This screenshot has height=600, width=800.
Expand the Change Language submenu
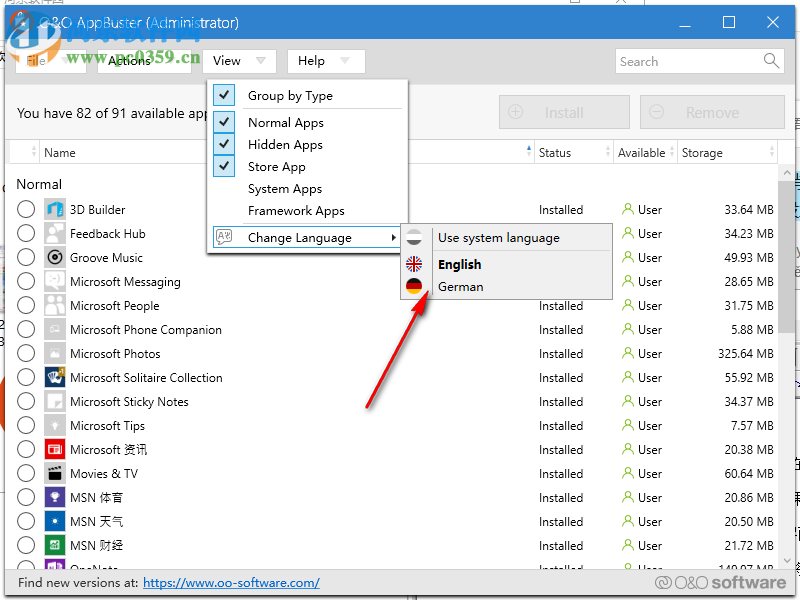[x=300, y=238]
